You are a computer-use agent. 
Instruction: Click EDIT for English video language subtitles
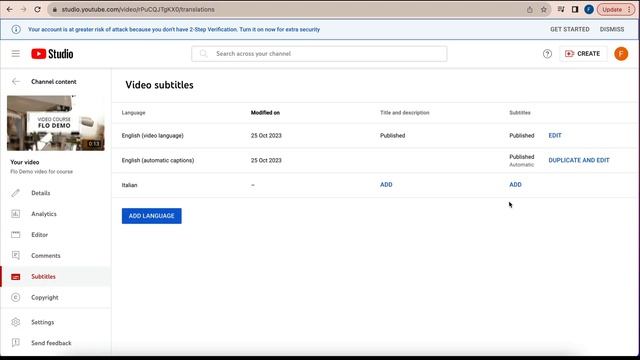[x=555, y=136]
